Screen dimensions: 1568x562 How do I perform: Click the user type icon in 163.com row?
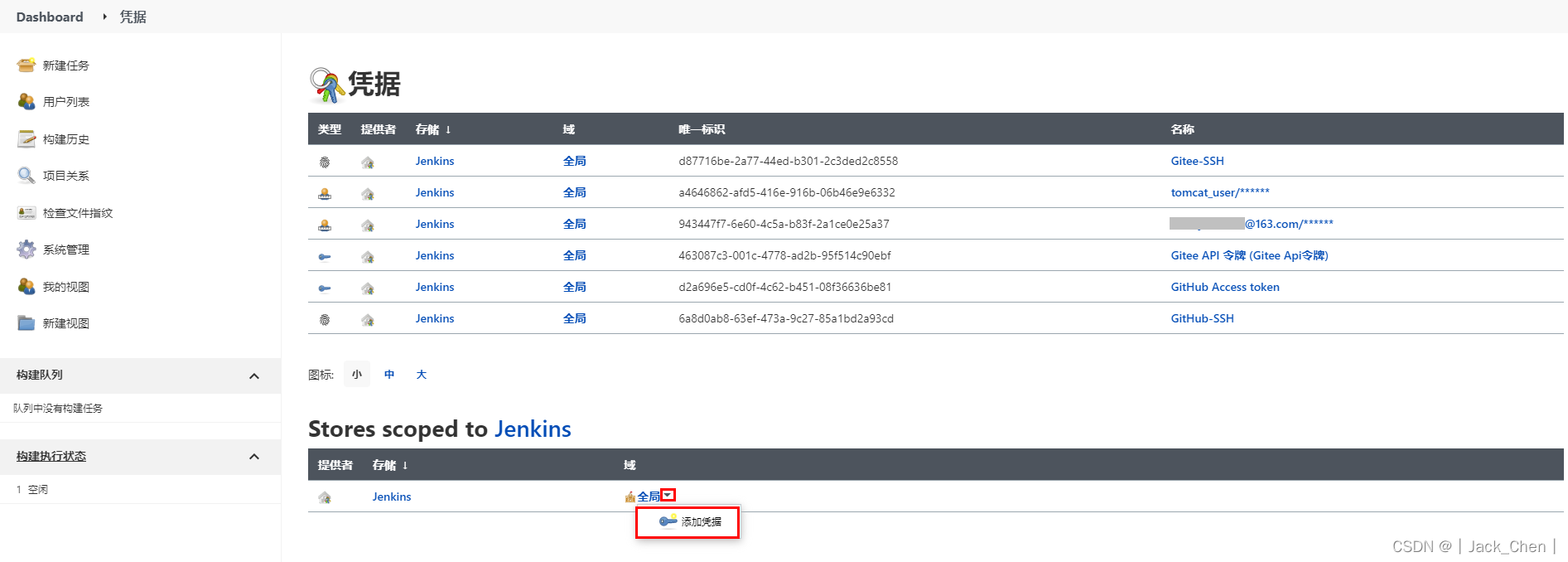(x=325, y=225)
